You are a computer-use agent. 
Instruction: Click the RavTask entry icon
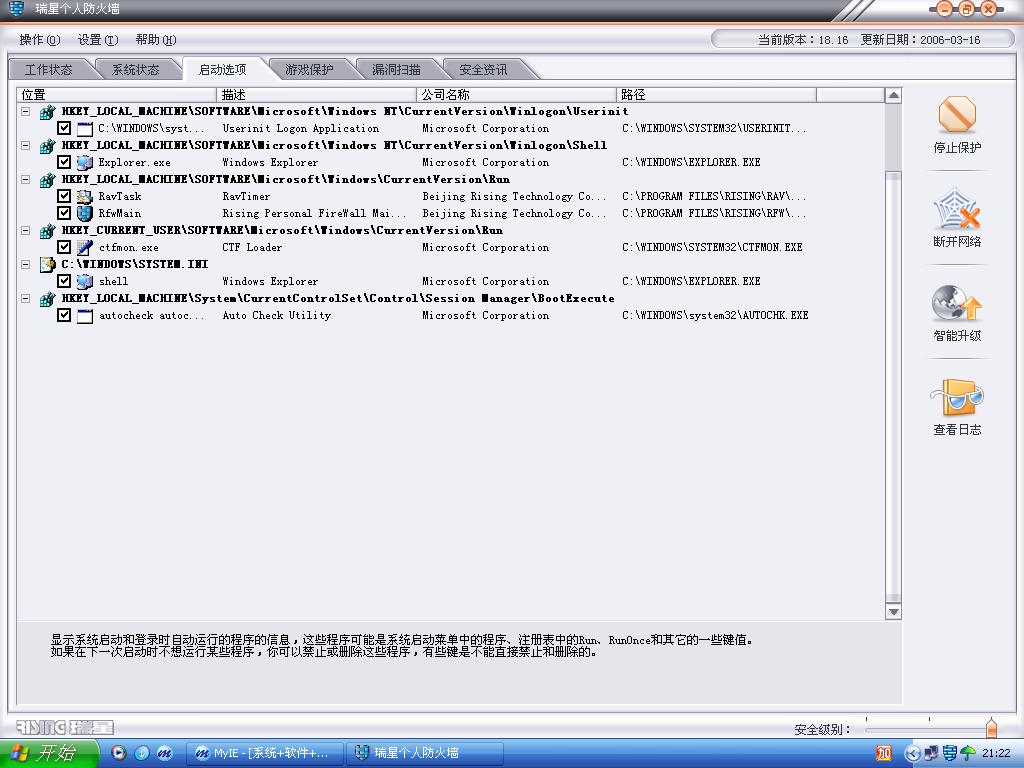[85, 197]
